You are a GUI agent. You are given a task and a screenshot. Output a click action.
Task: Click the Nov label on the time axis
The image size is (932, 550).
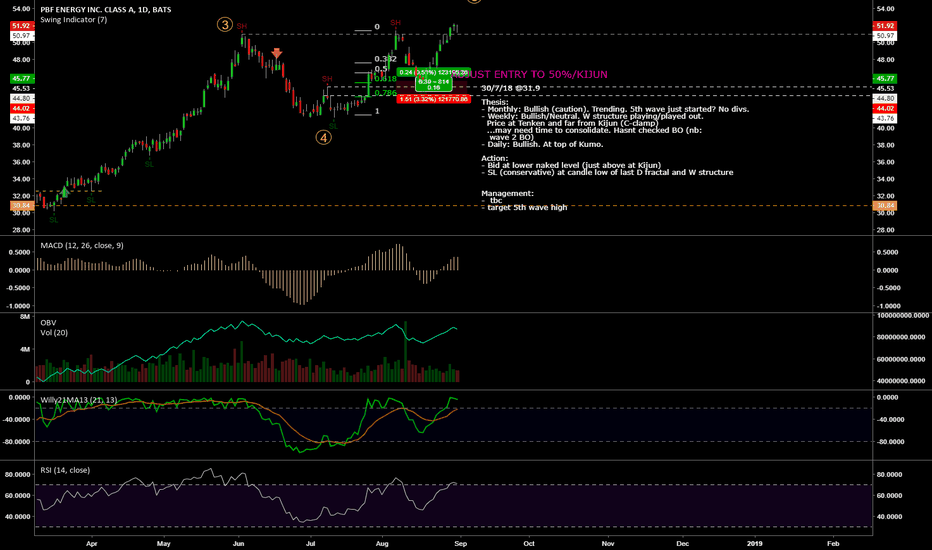(607, 543)
